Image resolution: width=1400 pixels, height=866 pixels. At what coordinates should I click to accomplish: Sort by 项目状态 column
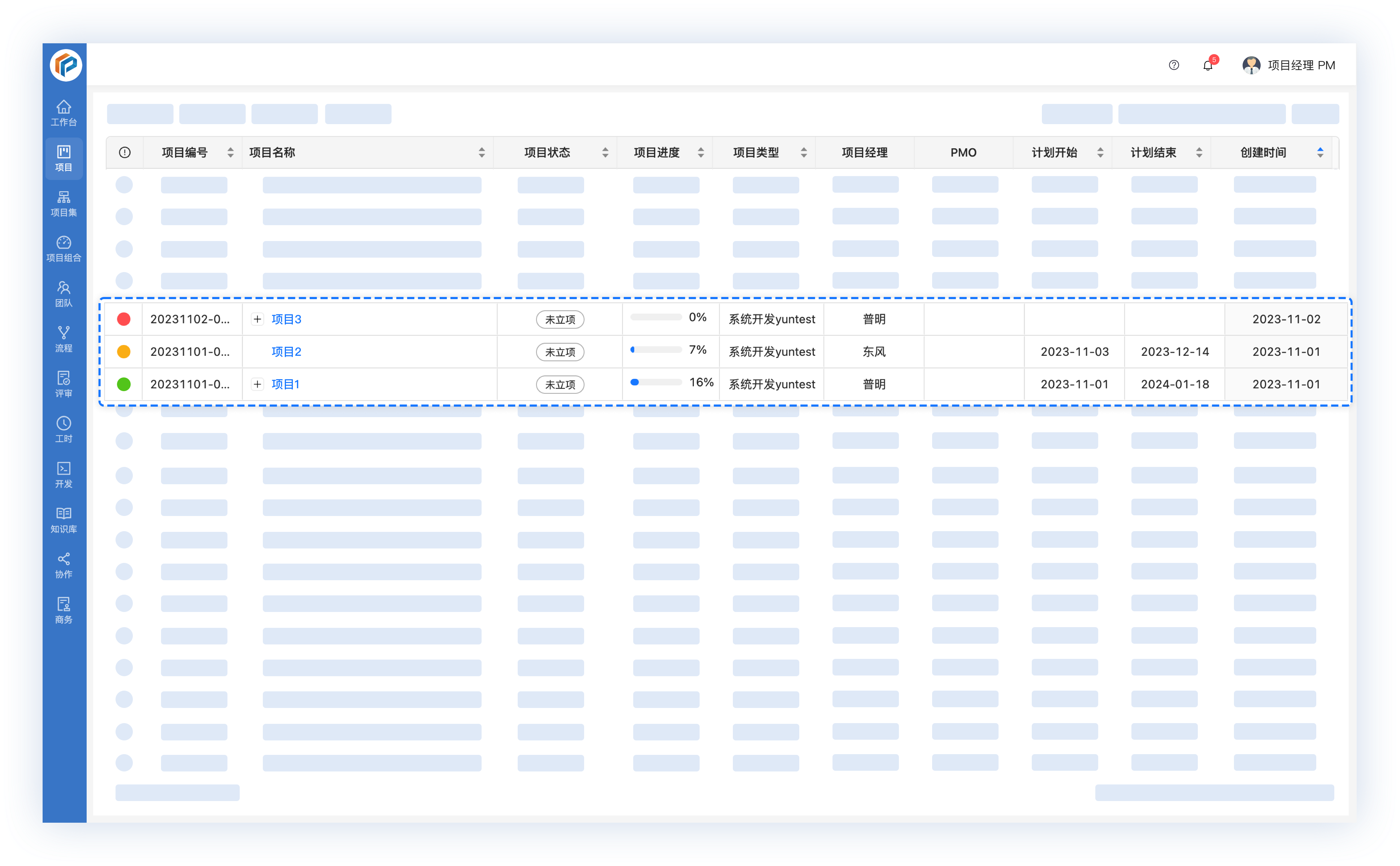605,152
